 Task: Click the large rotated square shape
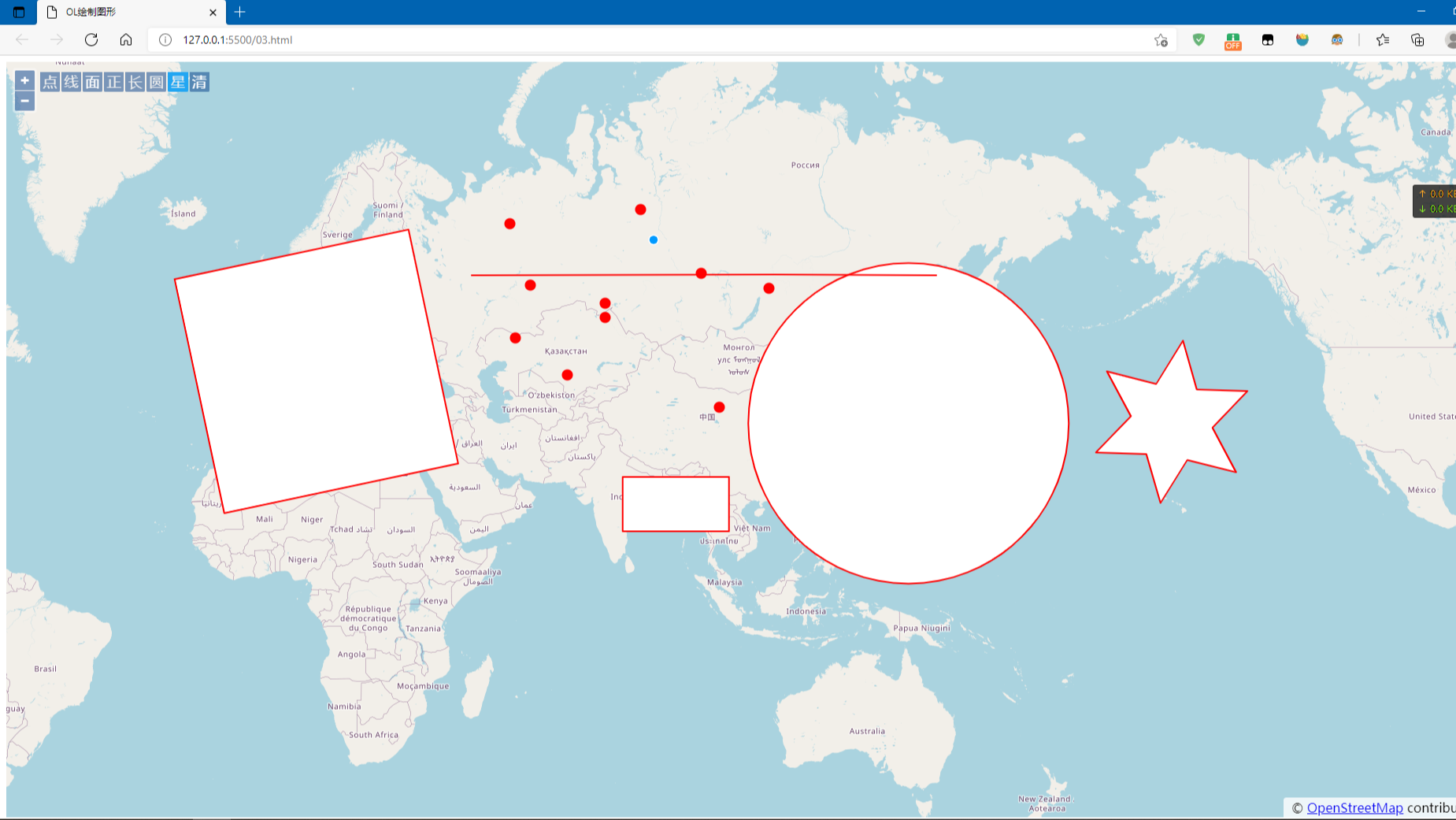pyautogui.click(x=316, y=371)
